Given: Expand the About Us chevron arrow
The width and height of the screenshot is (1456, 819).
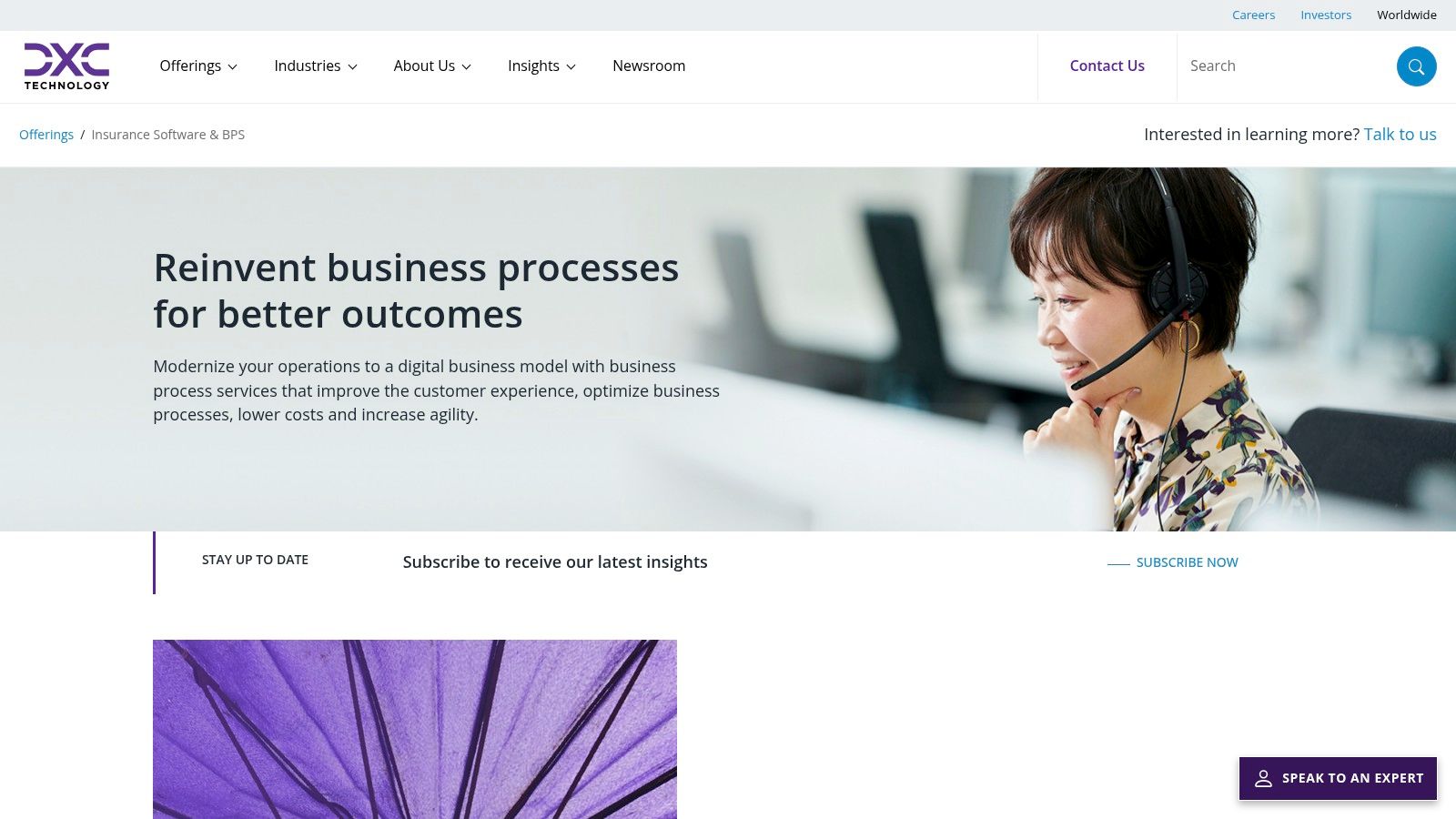Looking at the screenshot, I should coord(467,67).
